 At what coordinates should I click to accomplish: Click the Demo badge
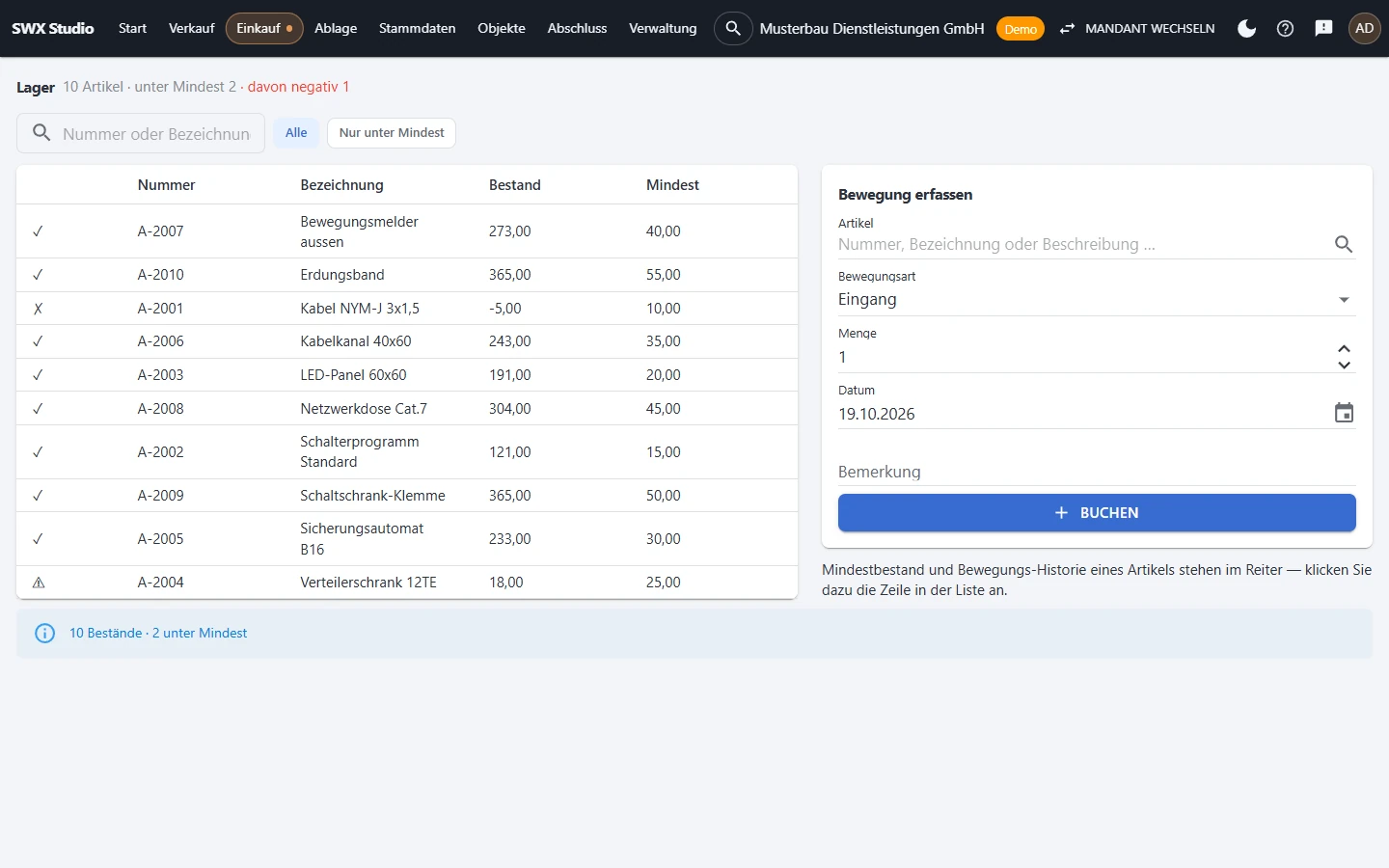1021,29
